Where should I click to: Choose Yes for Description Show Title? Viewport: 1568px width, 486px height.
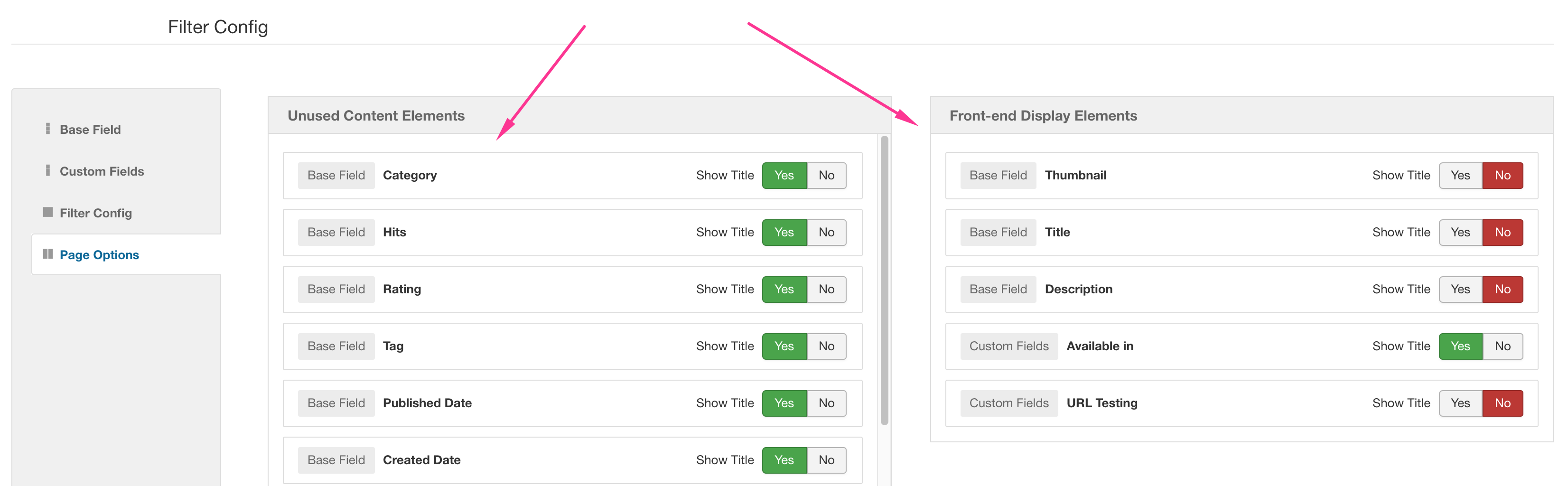(1460, 290)
